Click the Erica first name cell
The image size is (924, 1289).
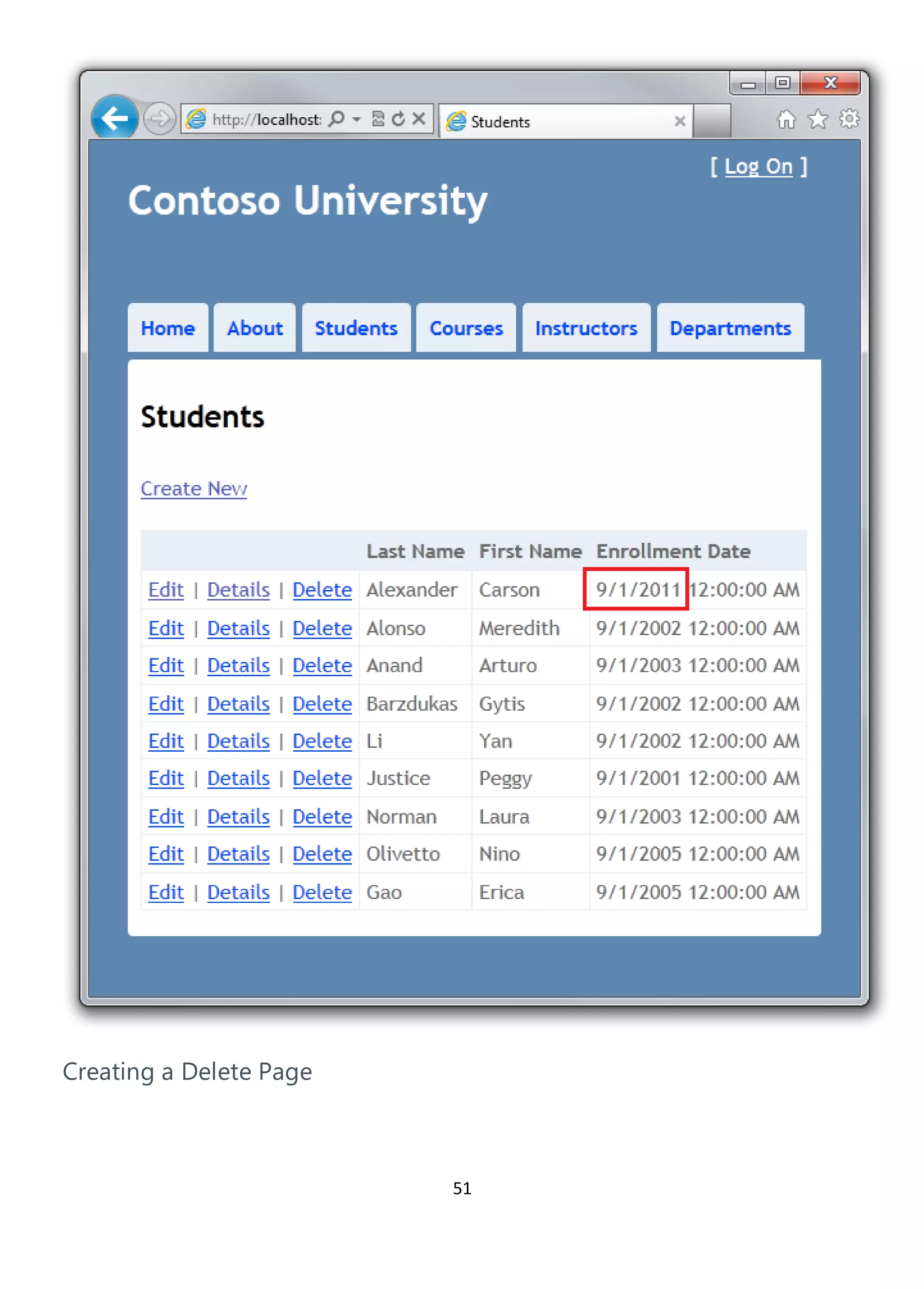tap(530, 892)
